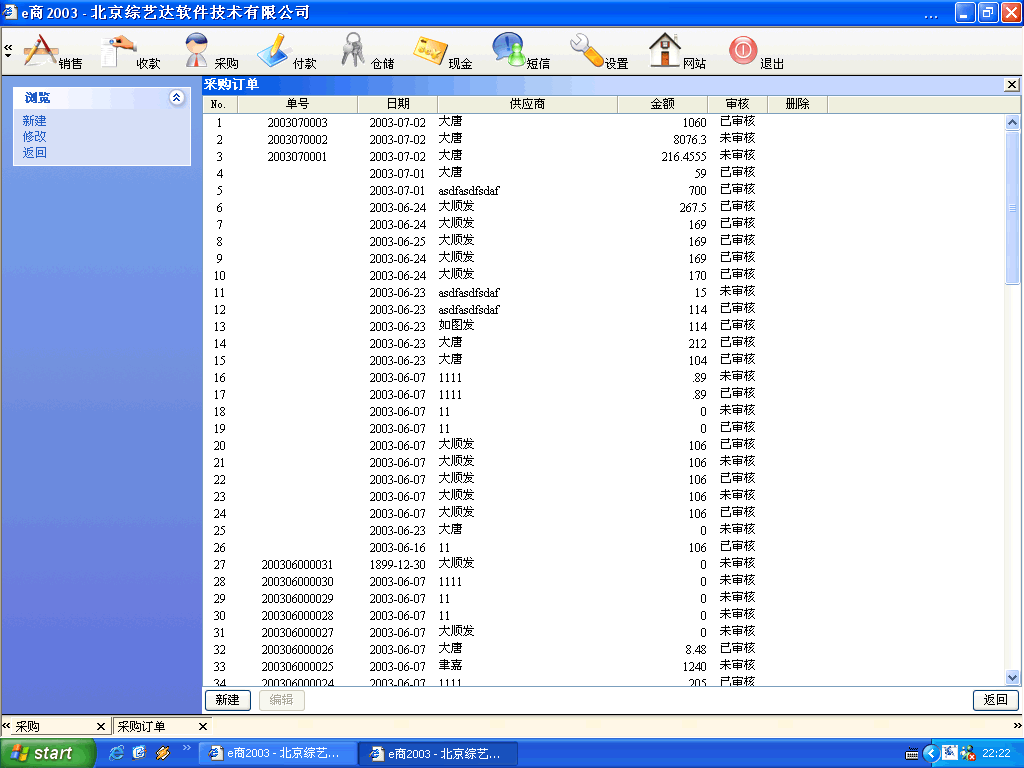Switch to the 采购 tab at bottom
1024x768 pixels.
tap(50, 727)
